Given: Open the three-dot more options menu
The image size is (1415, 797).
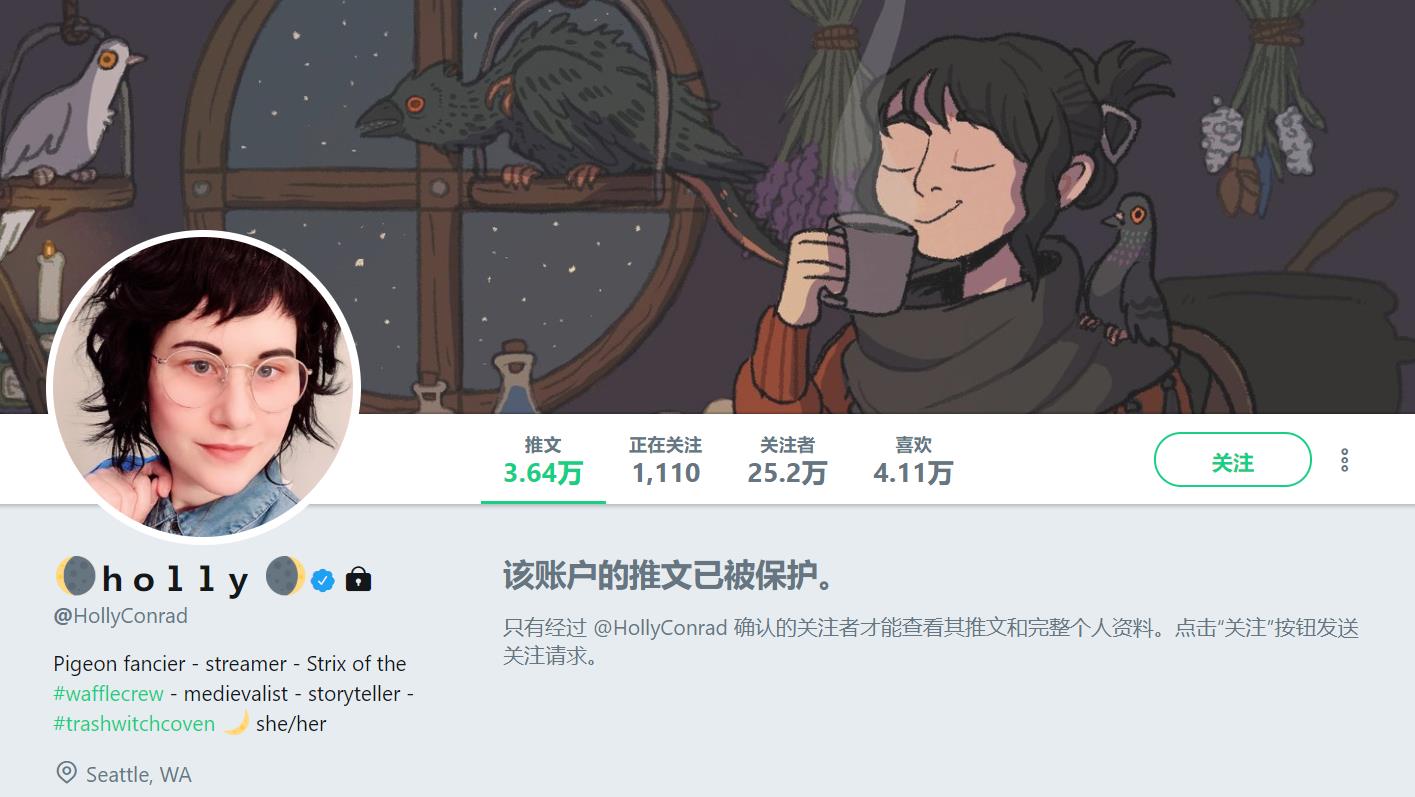Looking at the screenshot, I should 1344,460.
